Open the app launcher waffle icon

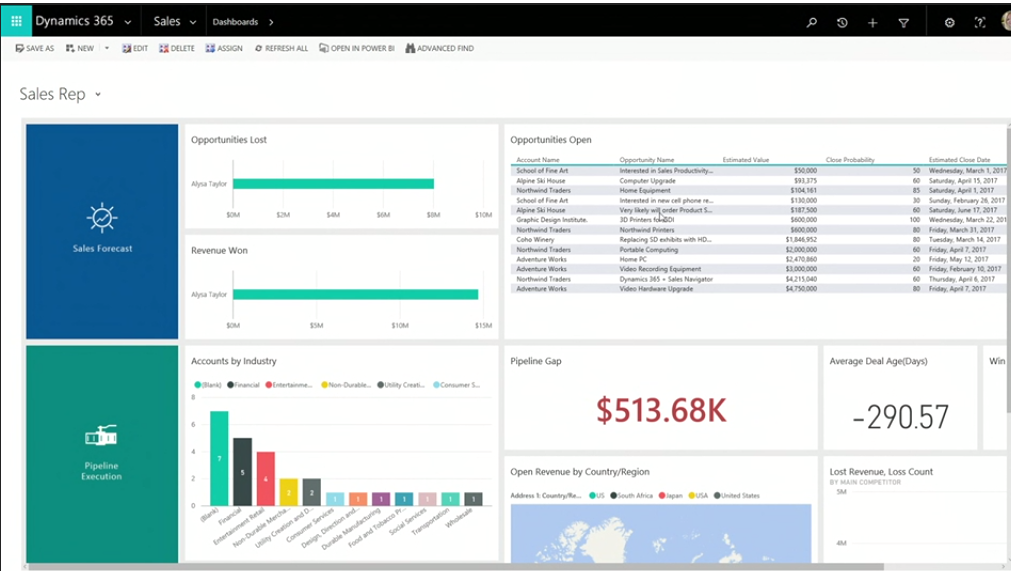(x=16, y=21)
